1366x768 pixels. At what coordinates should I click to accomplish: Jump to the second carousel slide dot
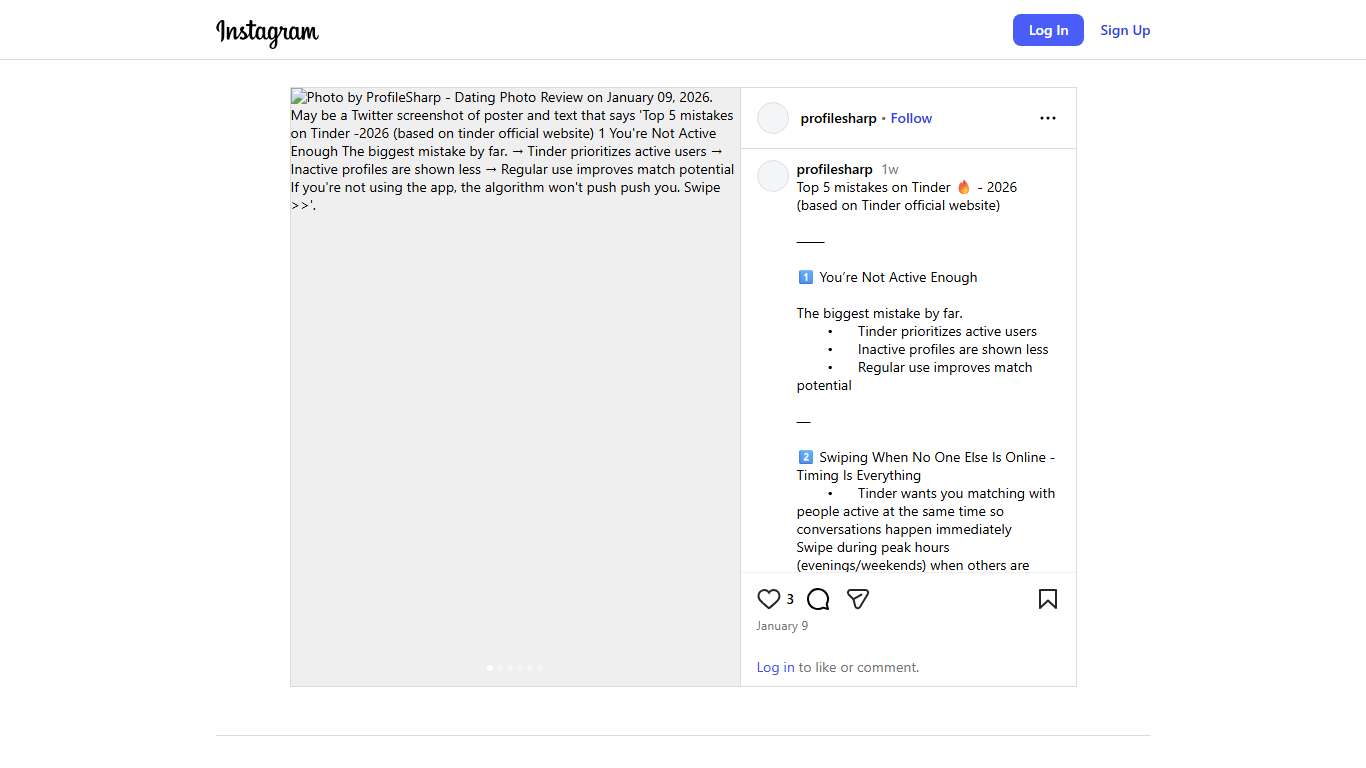click(x=500, y=668)
